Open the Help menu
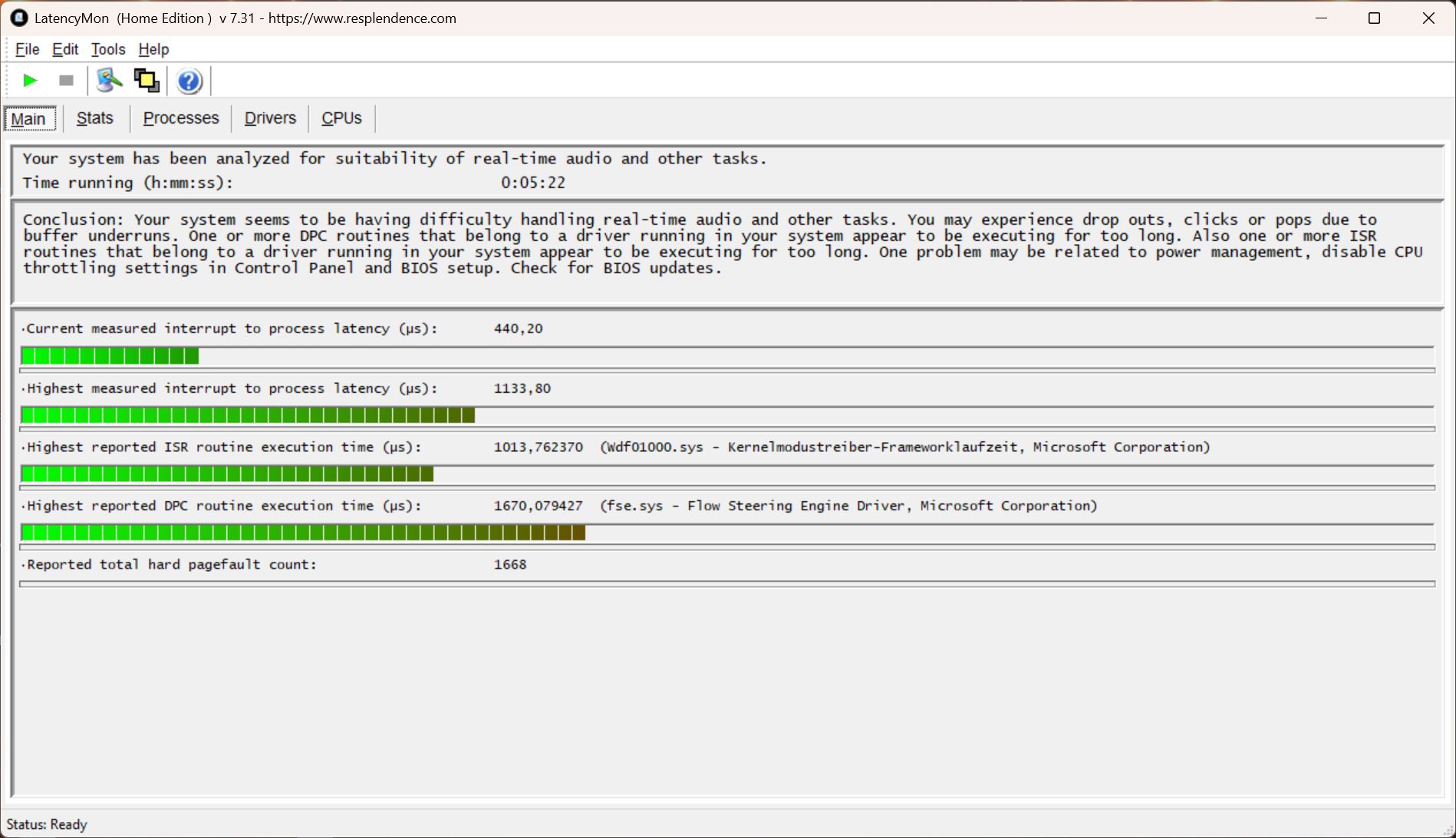The width and height of the screenshot is (1456, 838). pos(153,49)
